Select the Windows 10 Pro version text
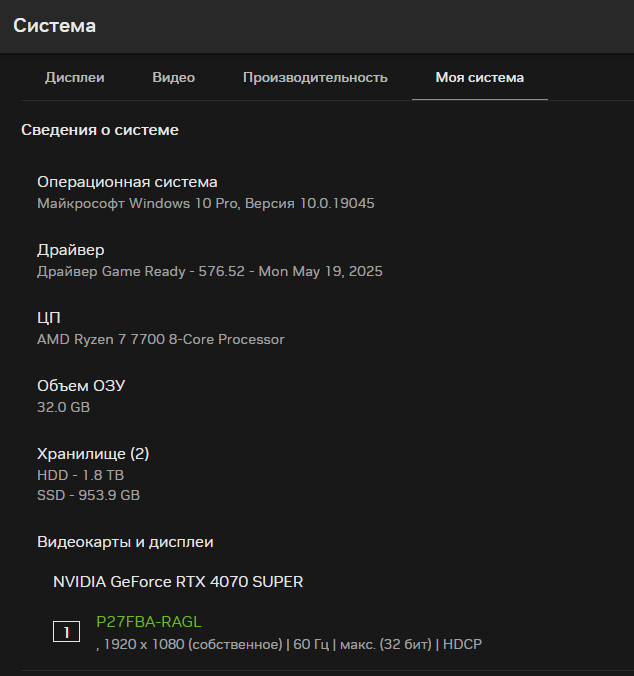This screenshot has height=676, width=634. point(206,203)
